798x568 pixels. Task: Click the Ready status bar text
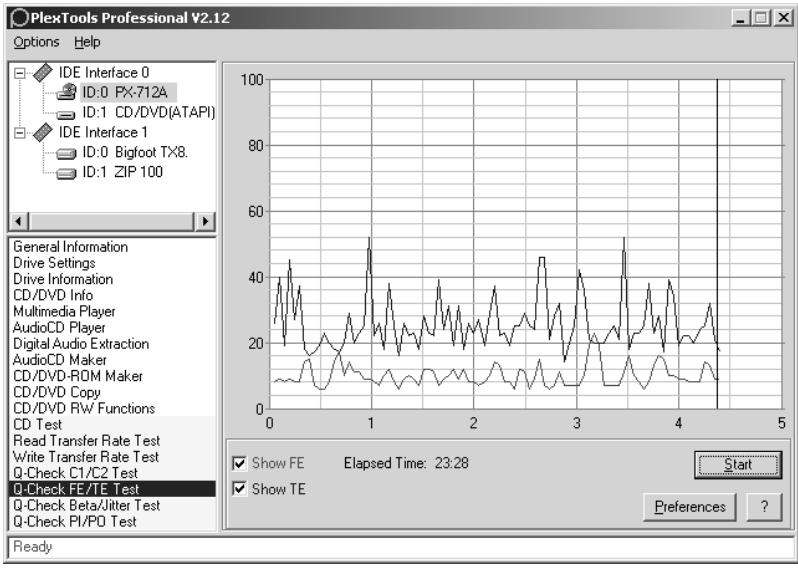(33, 547)
